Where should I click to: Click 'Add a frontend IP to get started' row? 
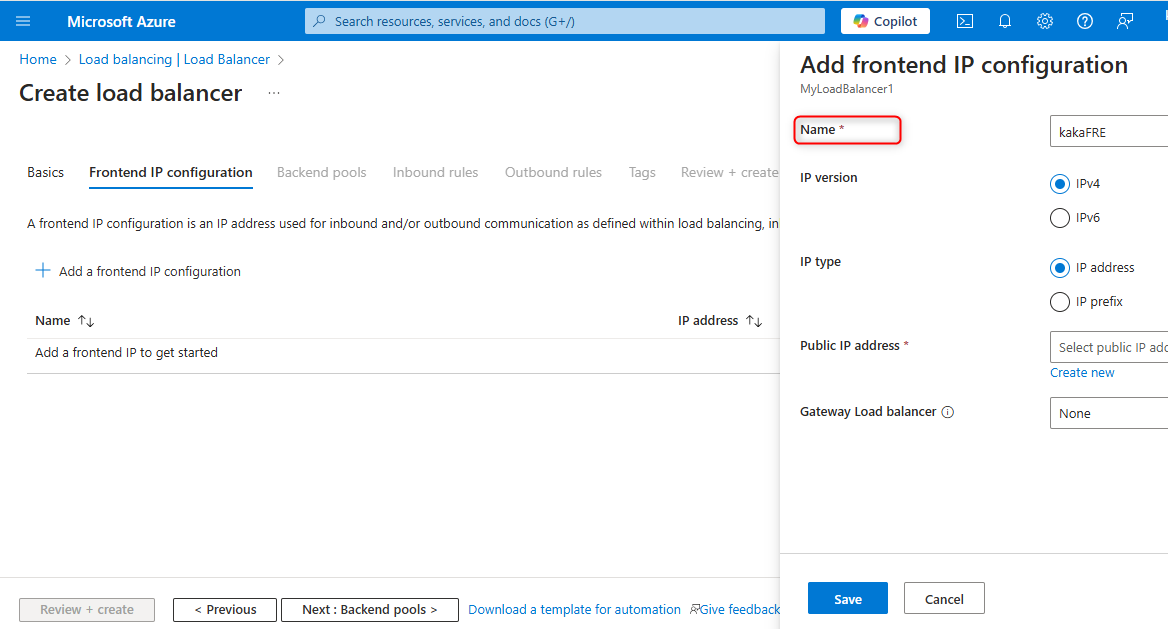point(403,353)
